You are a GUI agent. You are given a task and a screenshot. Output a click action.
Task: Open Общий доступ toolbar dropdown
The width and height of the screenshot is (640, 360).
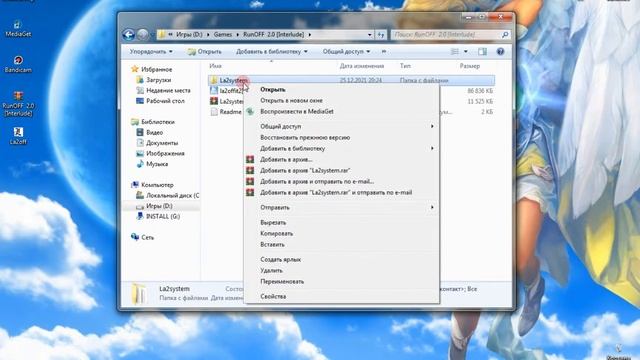click(346, 51)
